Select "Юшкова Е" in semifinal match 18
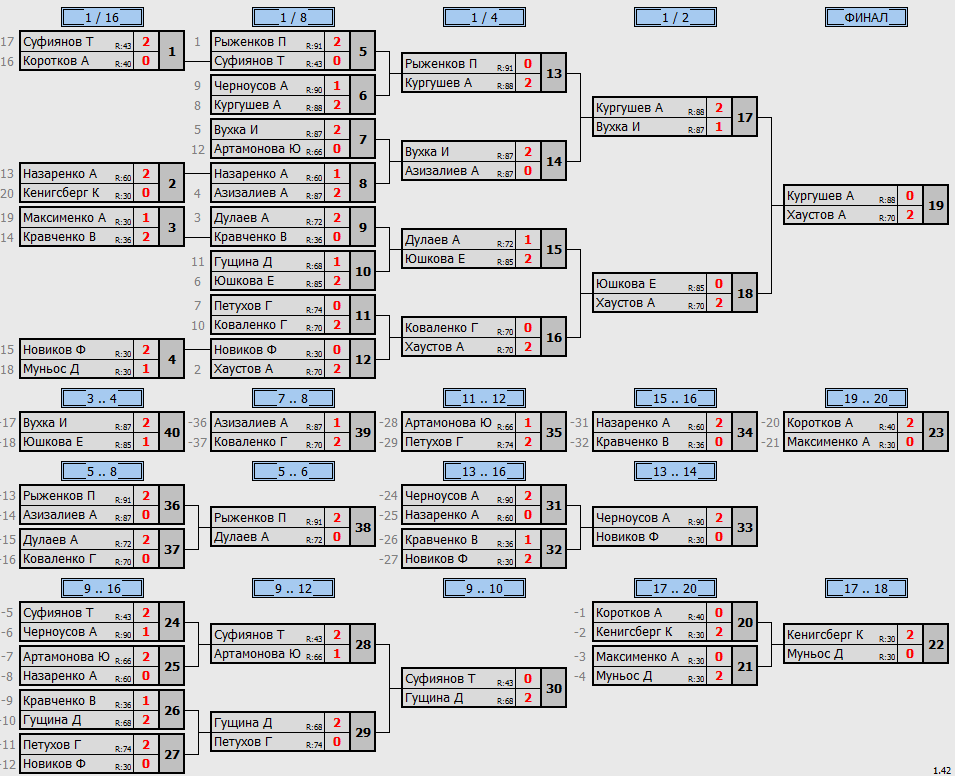Screen dimensions: 955x776 [626, 284]
